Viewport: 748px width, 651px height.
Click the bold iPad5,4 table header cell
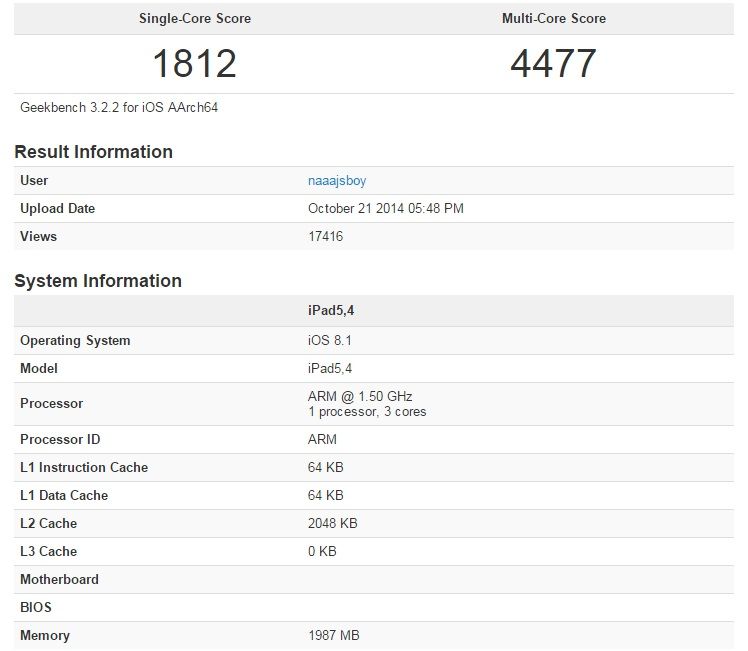[x=331, y=312]
